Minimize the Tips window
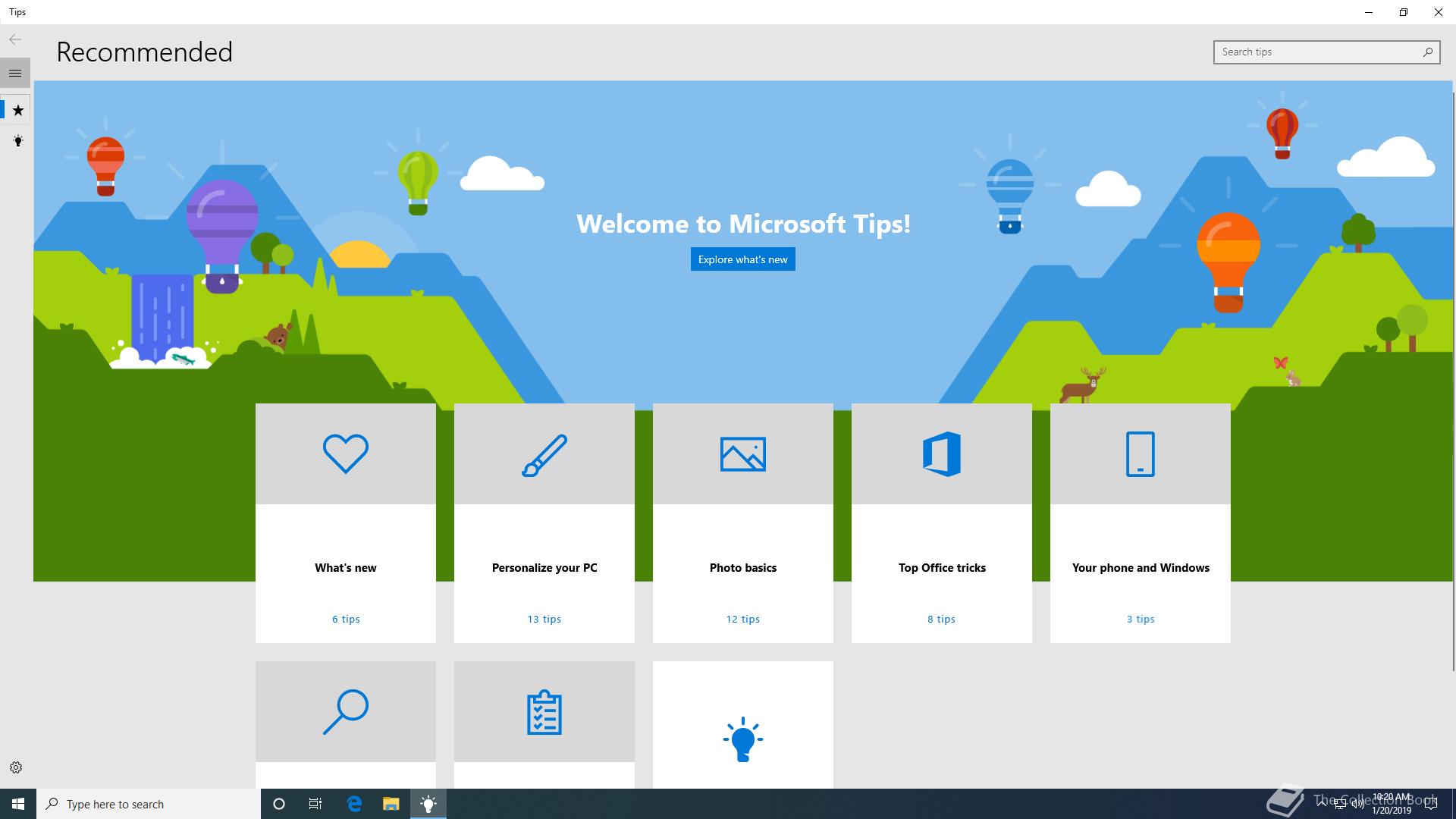The image size is (1456, 819). pos(1369,12)
